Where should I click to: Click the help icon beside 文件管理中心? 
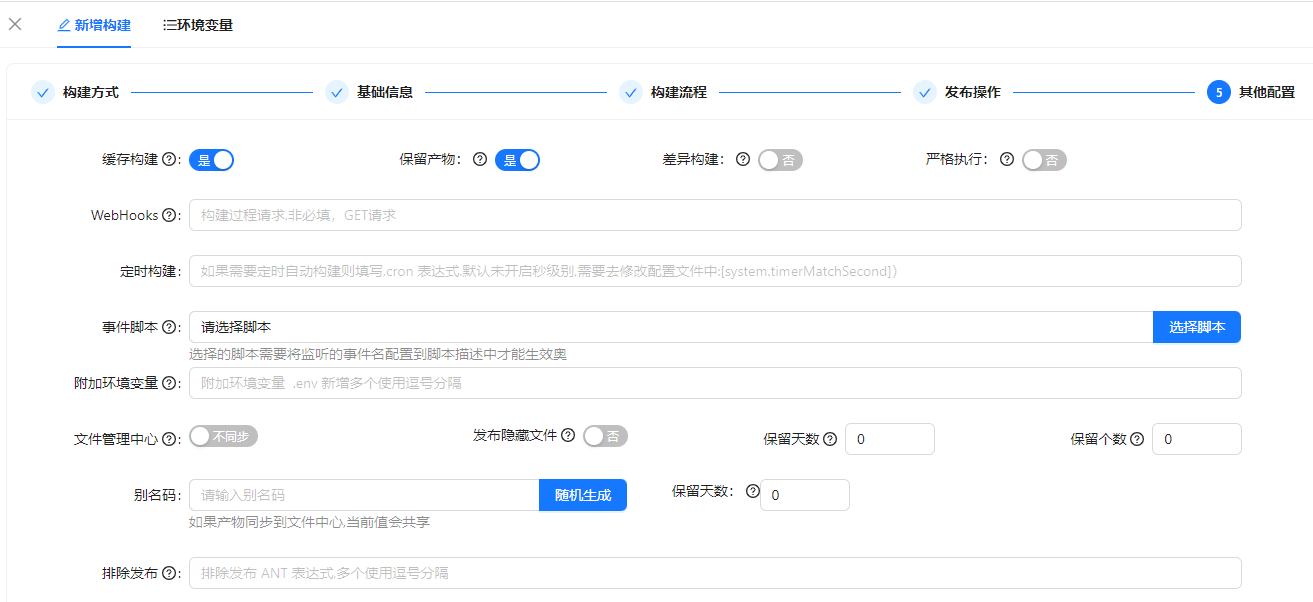click(x=169, y=439)
